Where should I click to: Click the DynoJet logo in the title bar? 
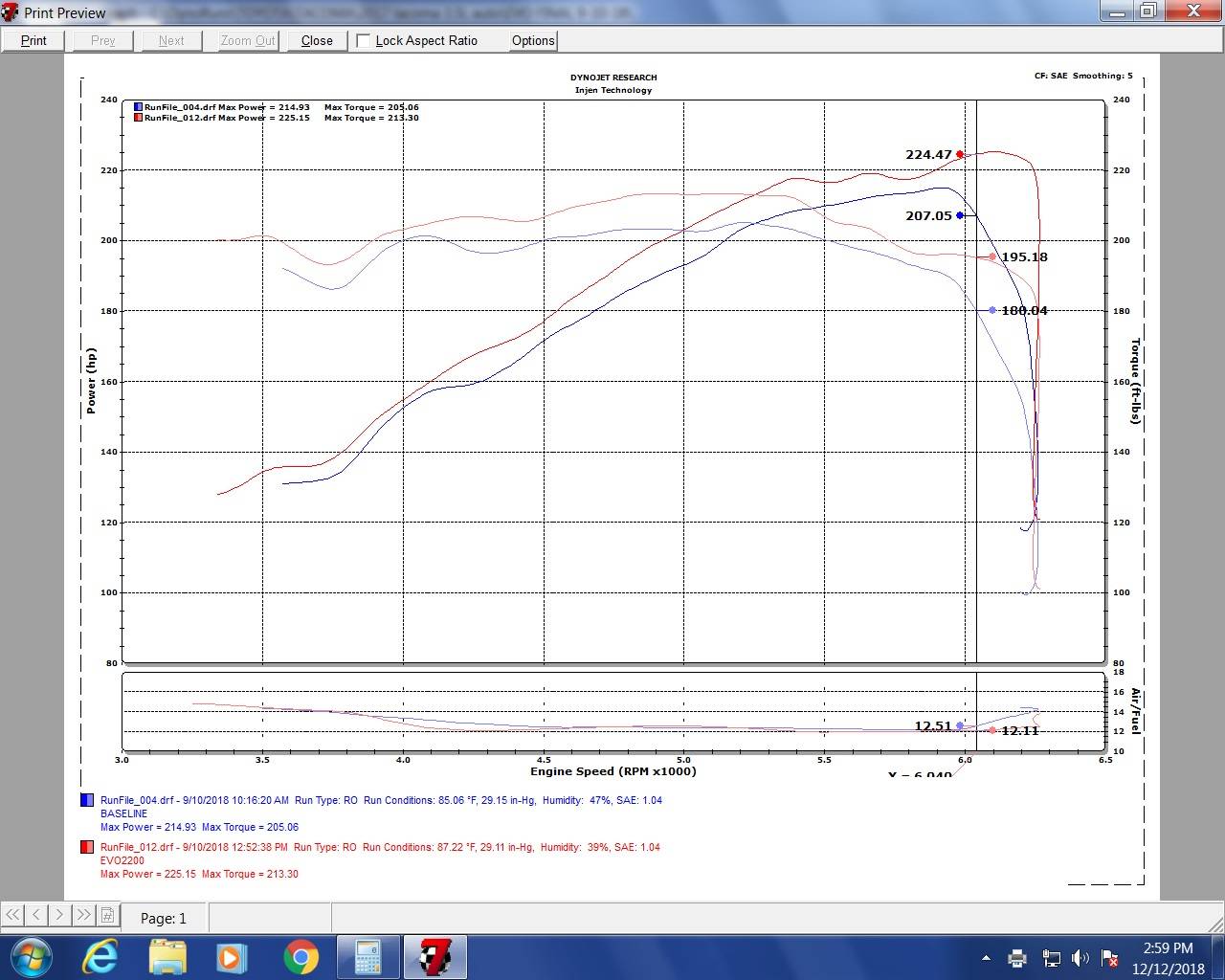click(10, 12)
